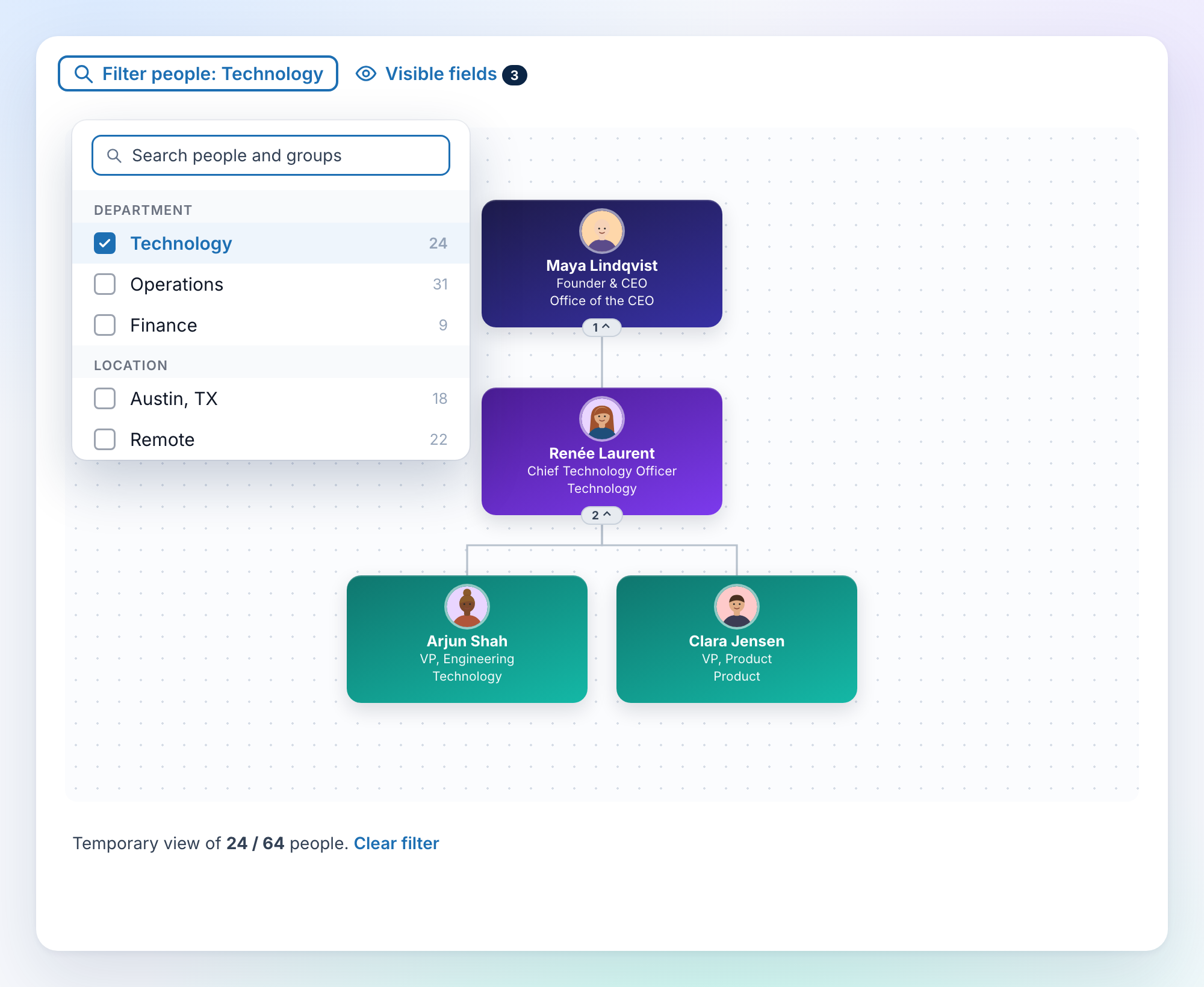
Task: Click Arjun Shah's avatar
Action: point(467,607)
